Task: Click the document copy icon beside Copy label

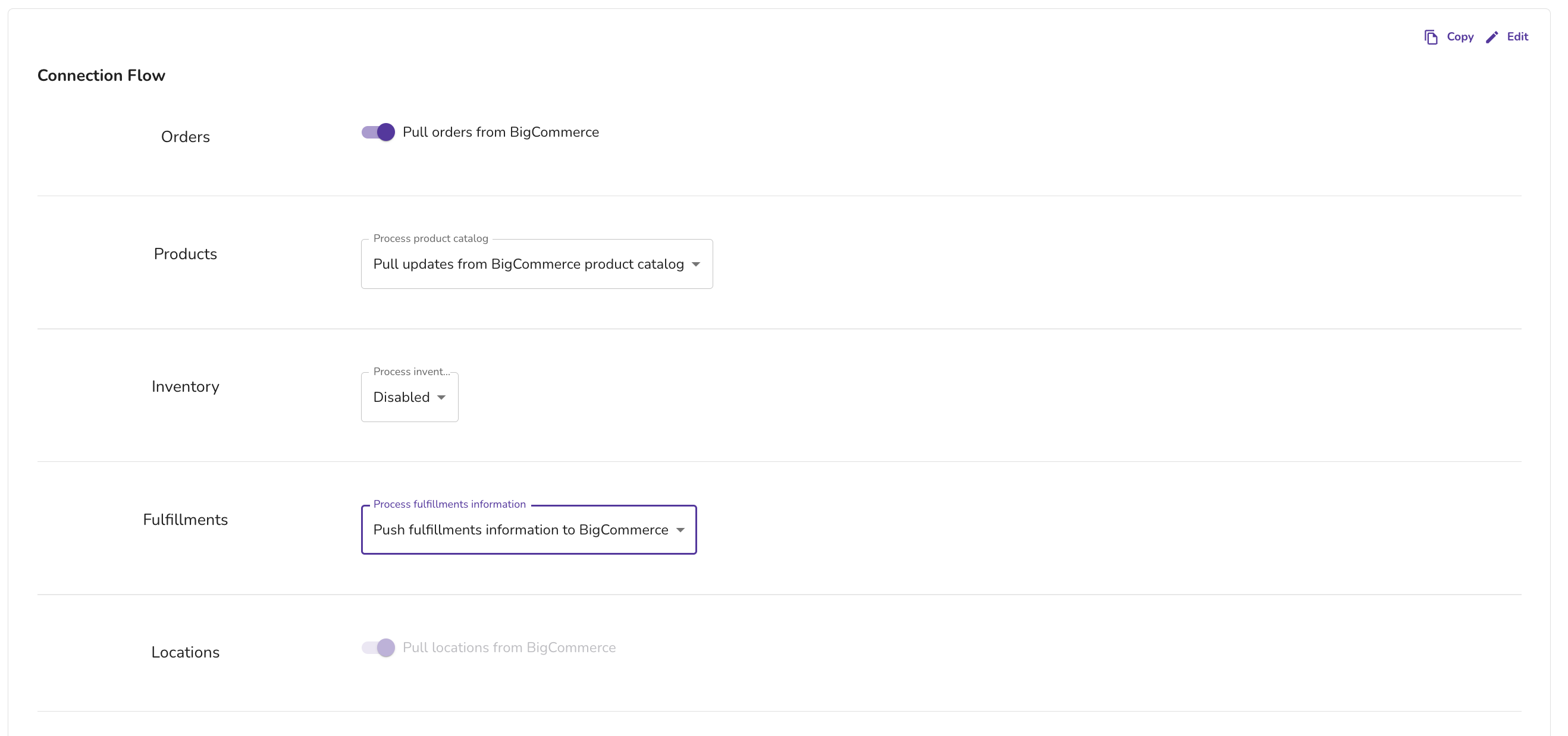Action: point(1430,36)
